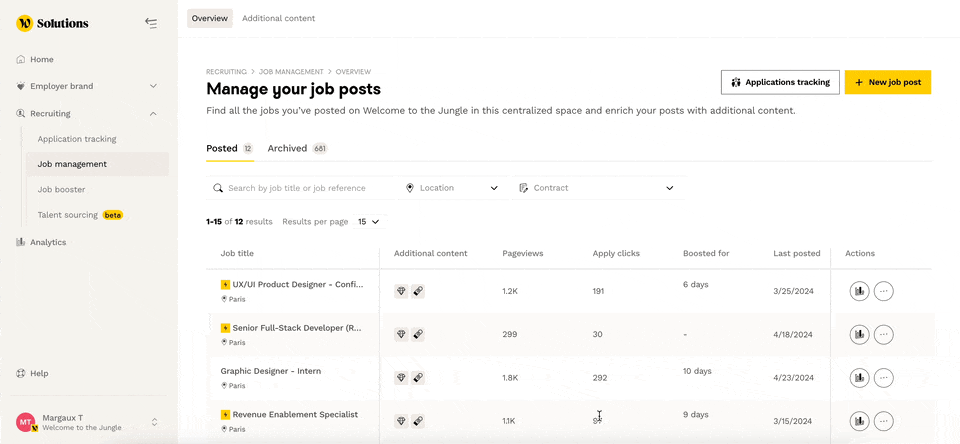Click the second additional-content icon in UX/UI row
960x444 pixels.
[418, 291]
